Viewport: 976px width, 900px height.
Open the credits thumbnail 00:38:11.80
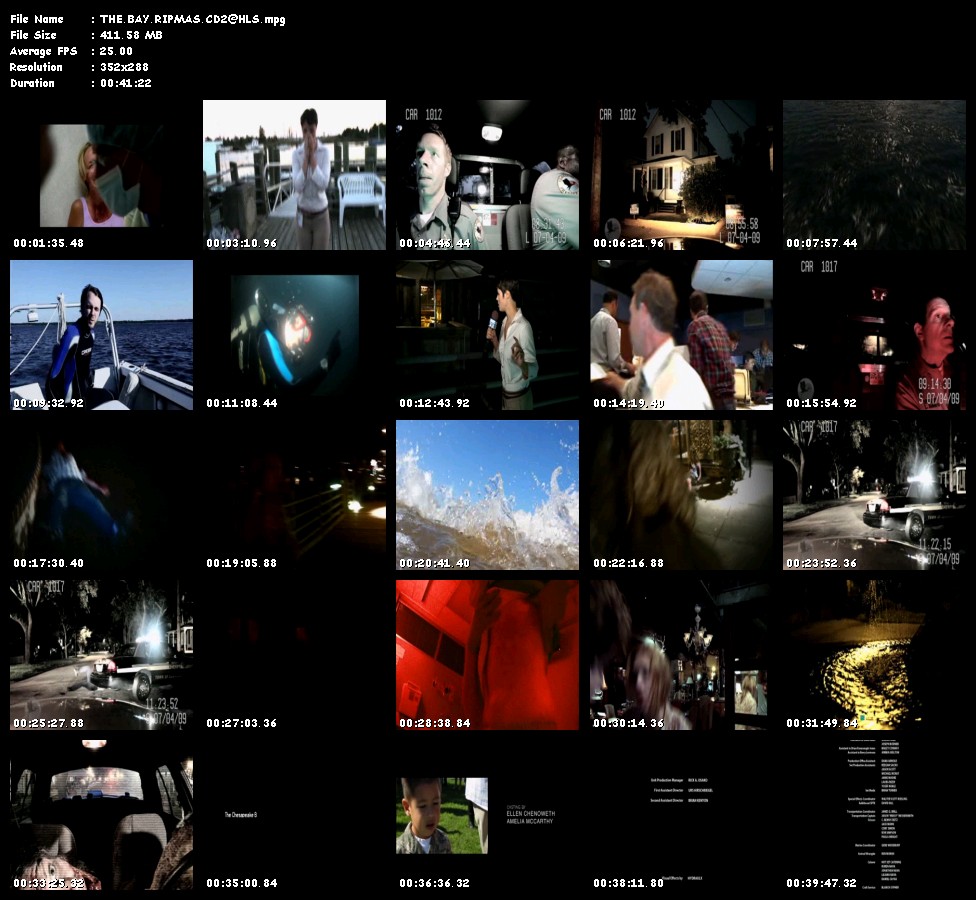pyautogui.click(x=682, y=815)
